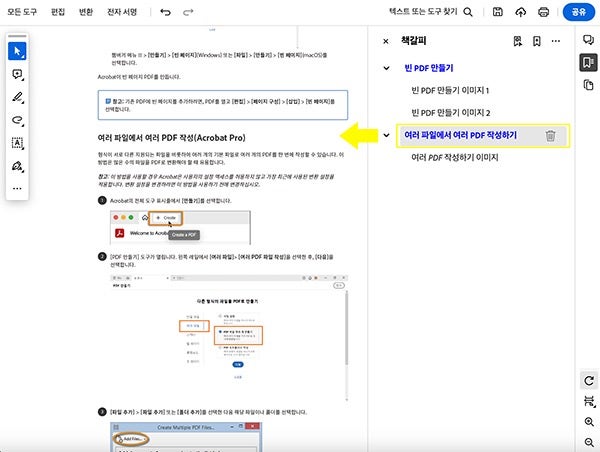Zoom out with the minus magnifier
The image size is (600, 452).
[x=589, y=442]
